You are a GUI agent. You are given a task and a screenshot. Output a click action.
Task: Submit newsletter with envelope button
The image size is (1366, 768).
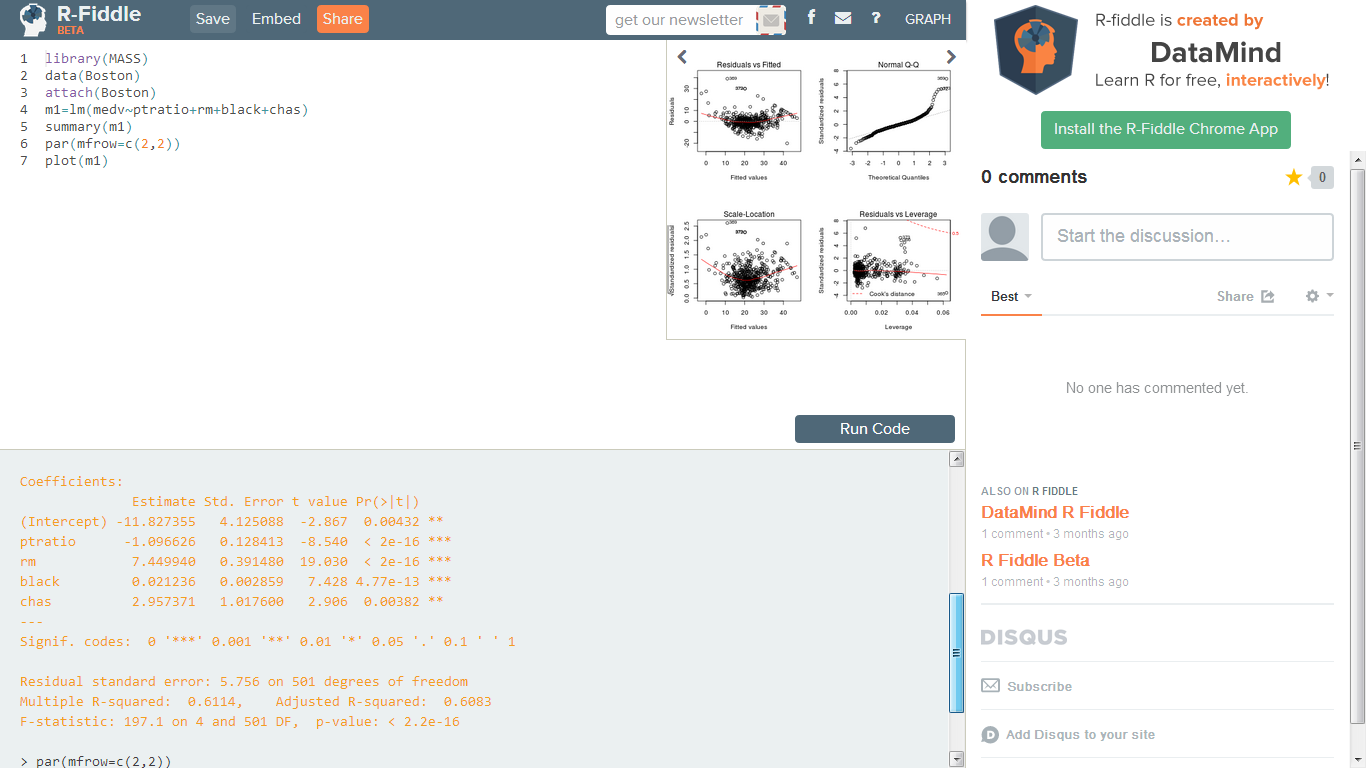pos(770,20)
